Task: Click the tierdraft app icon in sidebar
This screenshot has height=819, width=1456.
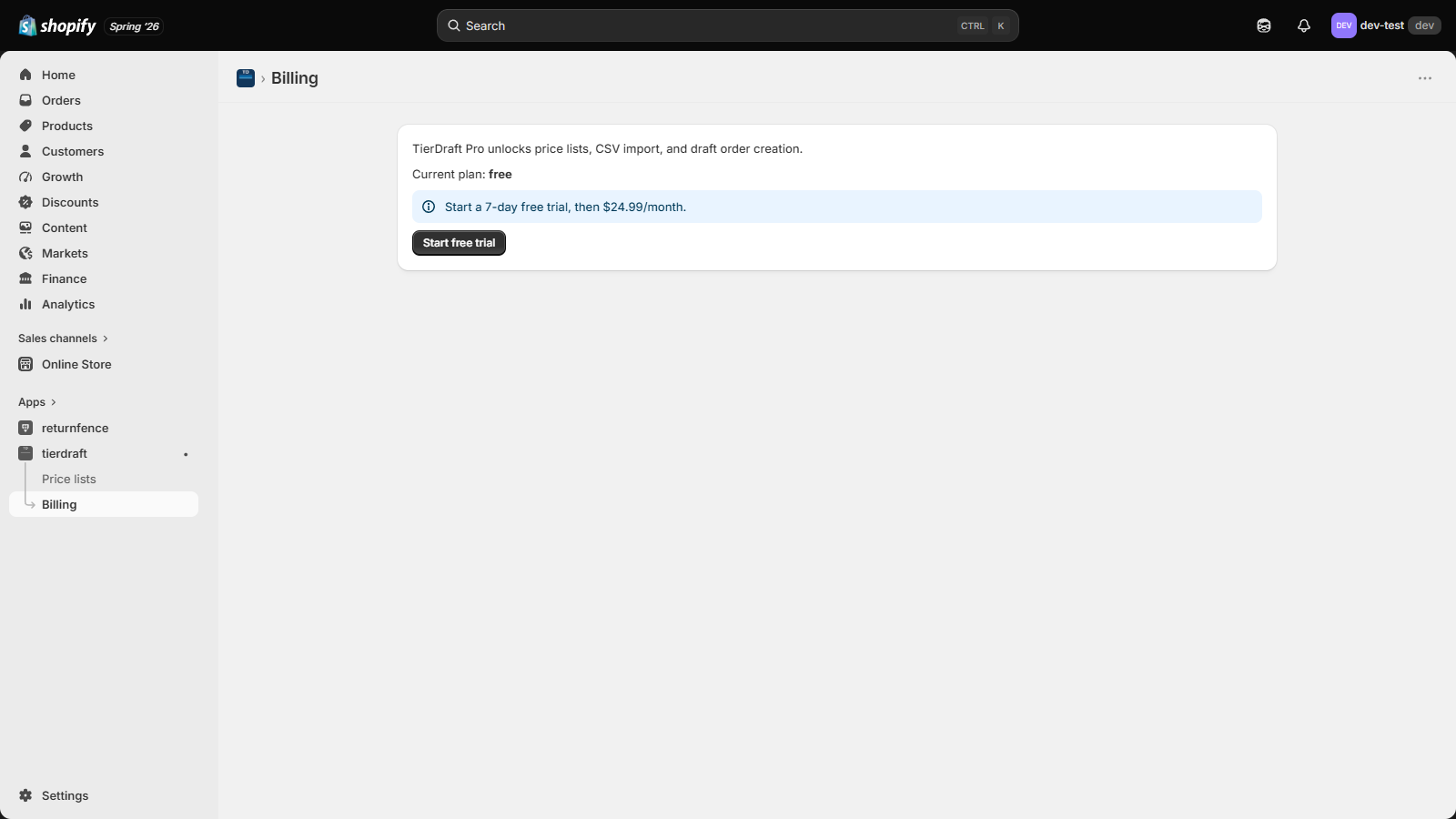Action: click(25, 453)
